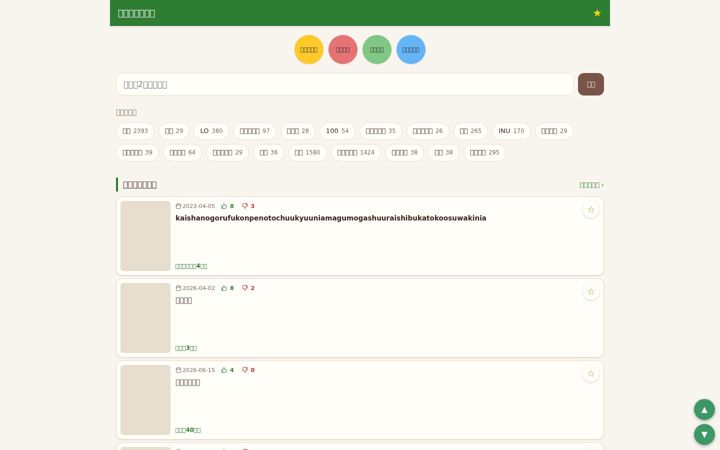Click the green footer text containing 4

[x=191, y=266]
